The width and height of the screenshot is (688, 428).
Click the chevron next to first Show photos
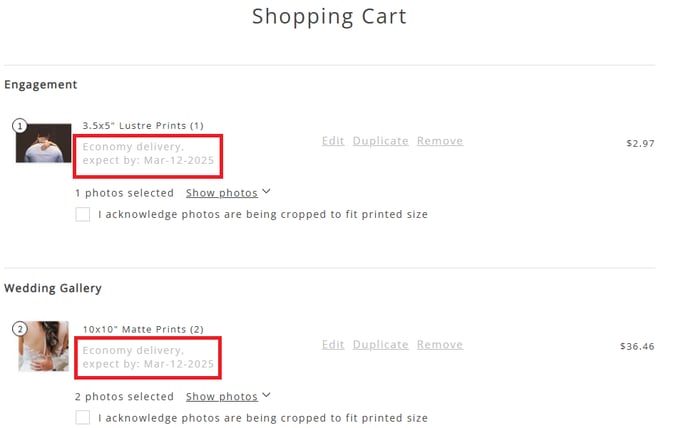pyautogui.click(x=266, y=192)
